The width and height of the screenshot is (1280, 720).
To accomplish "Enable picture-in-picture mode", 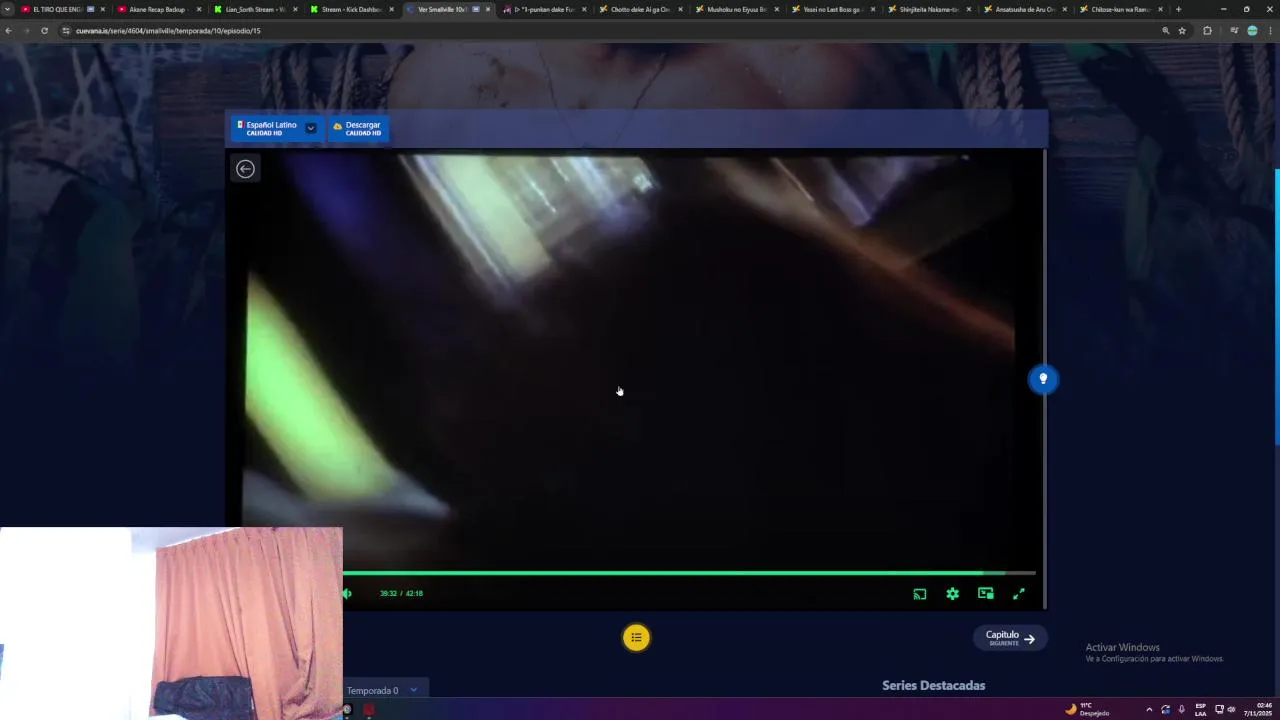I will click(x=986, y=593).
